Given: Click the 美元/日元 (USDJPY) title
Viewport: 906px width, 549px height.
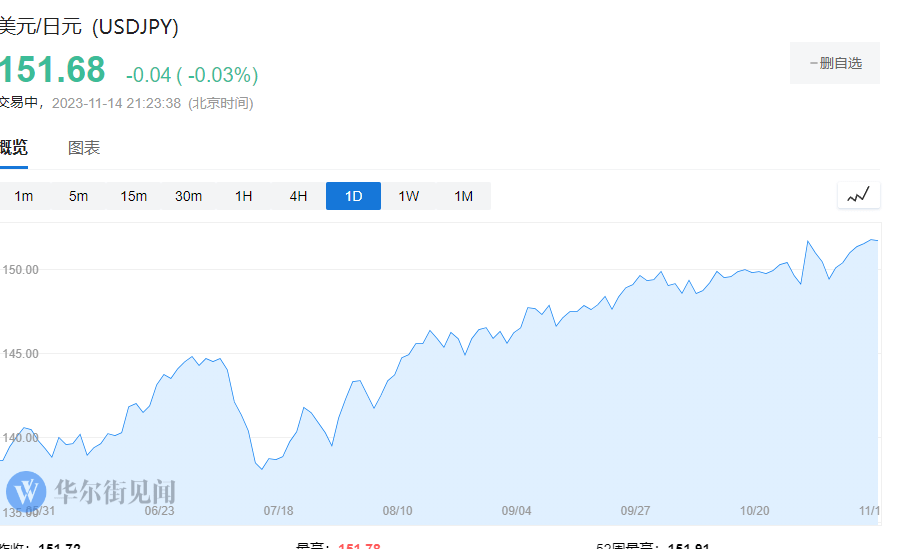Looking at the screenshot, I should click(88, 27).
